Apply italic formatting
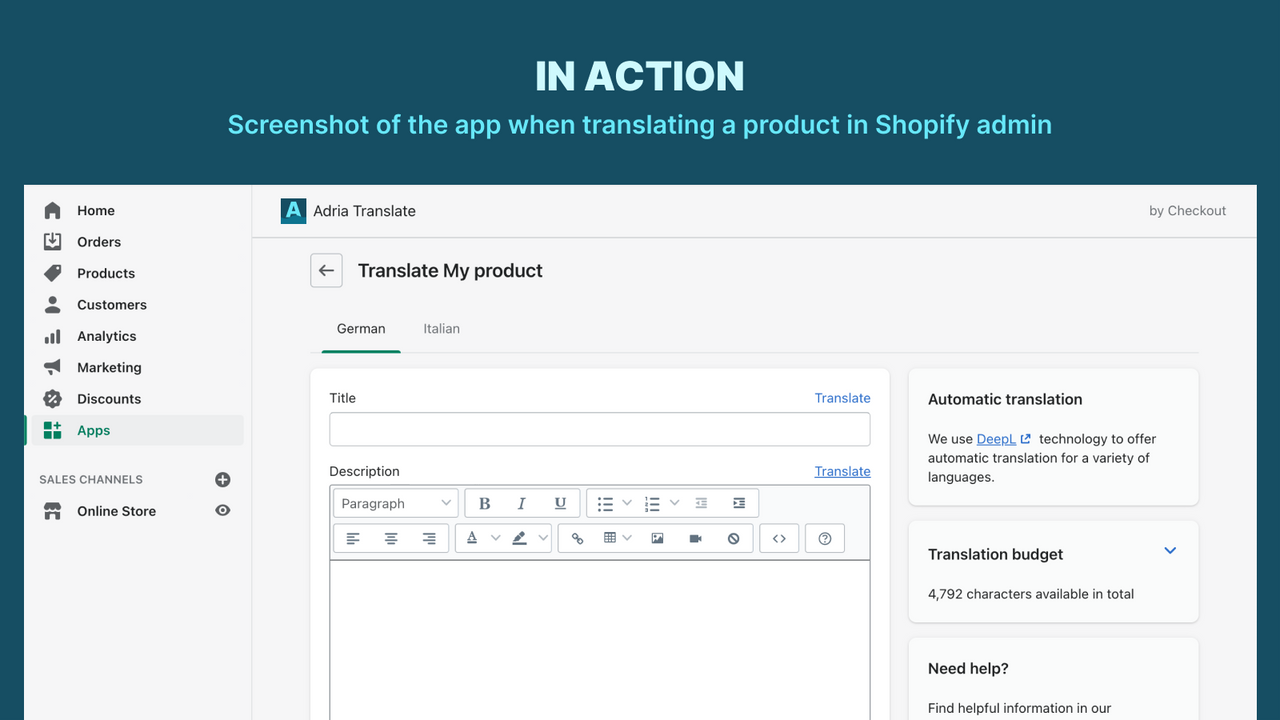 click(x=521, y=503)
